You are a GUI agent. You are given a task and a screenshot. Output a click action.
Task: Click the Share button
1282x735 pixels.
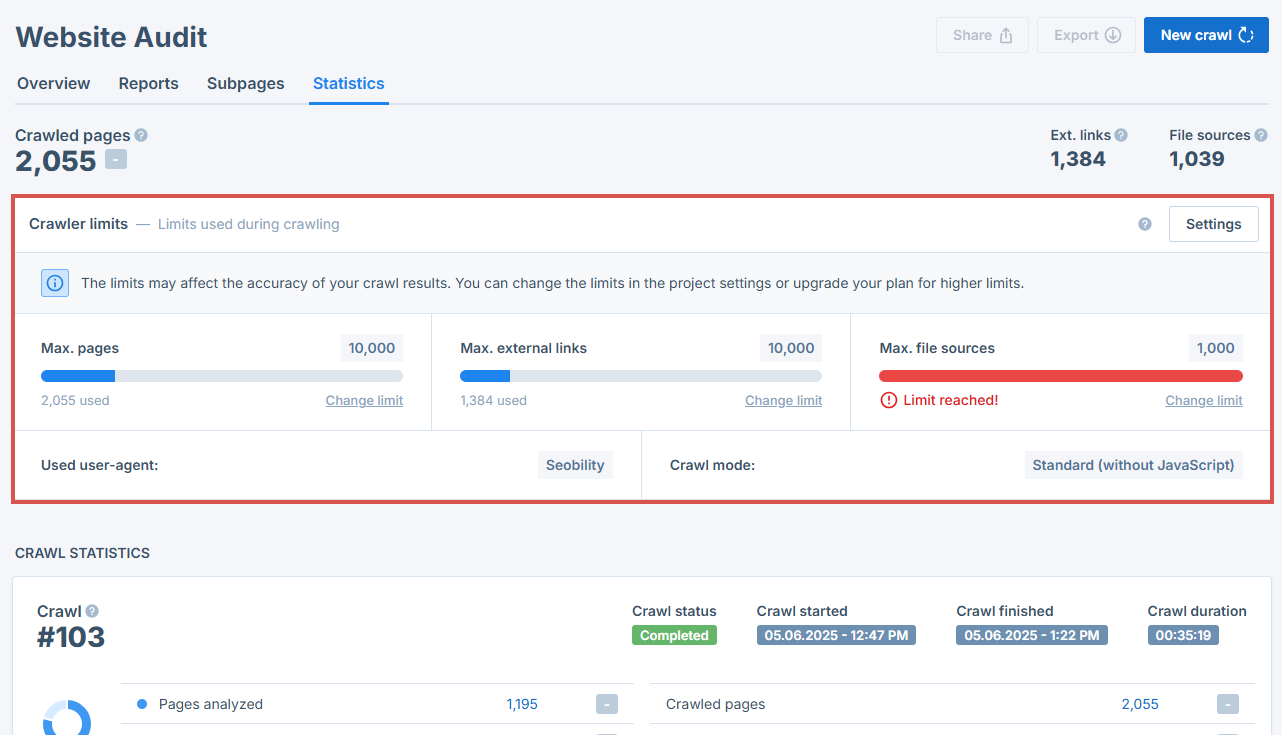coord(982,35)
